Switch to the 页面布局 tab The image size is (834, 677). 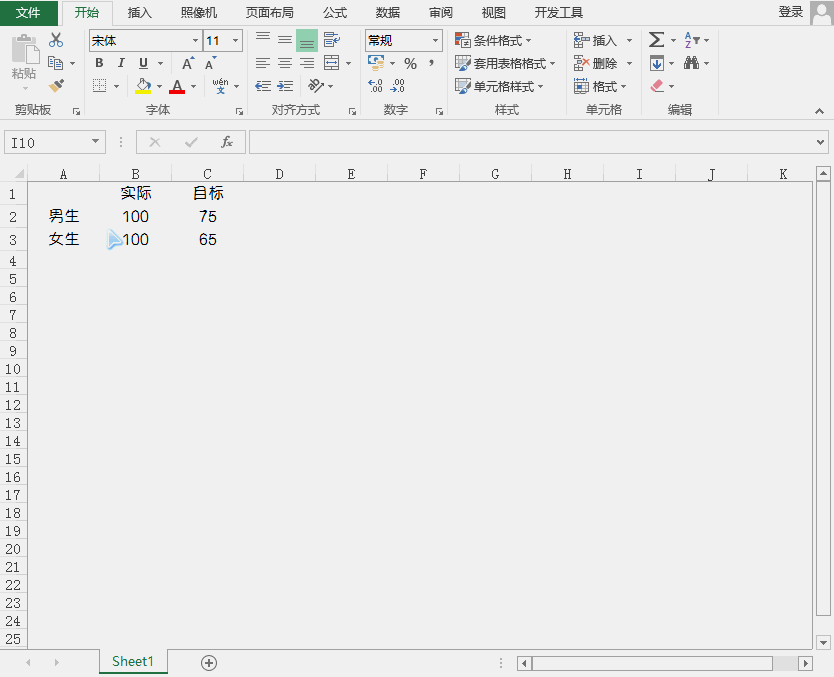click(x=270, y=12)
